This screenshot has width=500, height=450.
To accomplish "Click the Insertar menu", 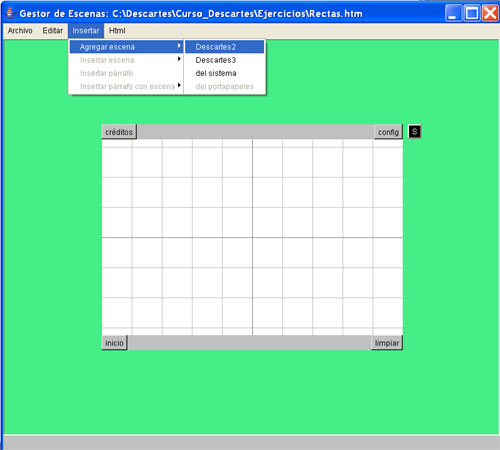I will 86,31.
